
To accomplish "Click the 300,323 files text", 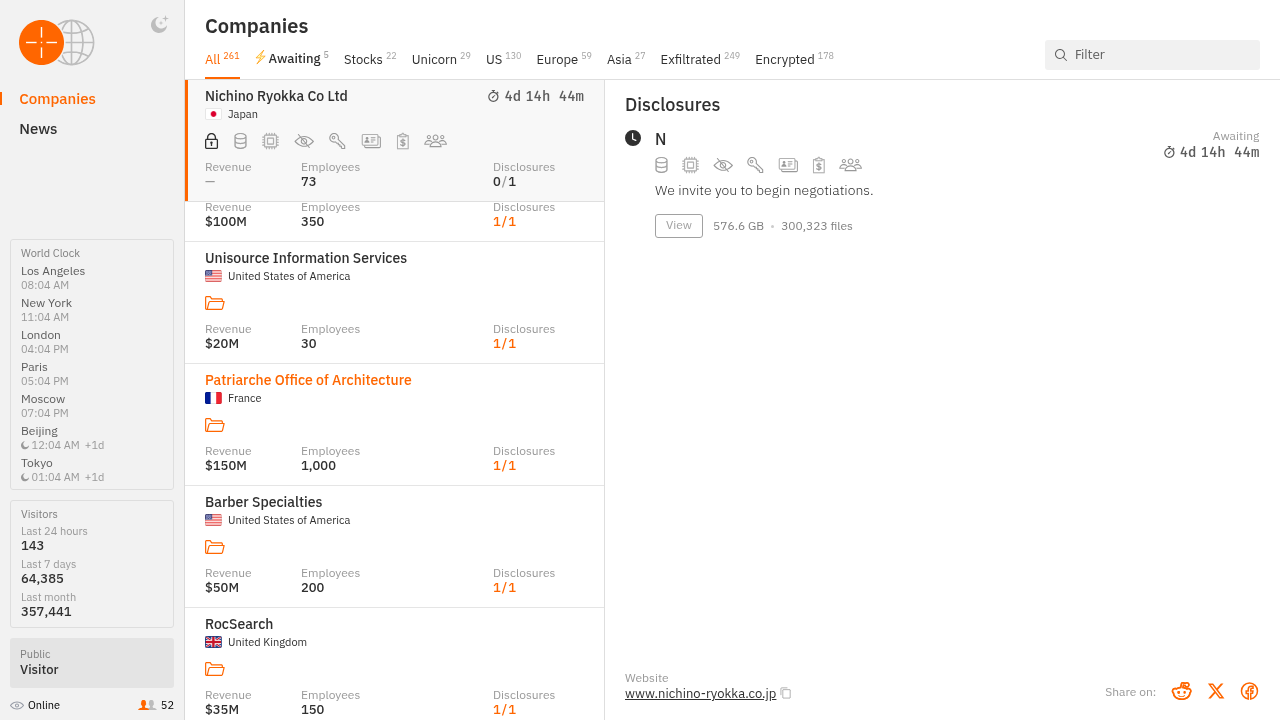I will [817, 226].
